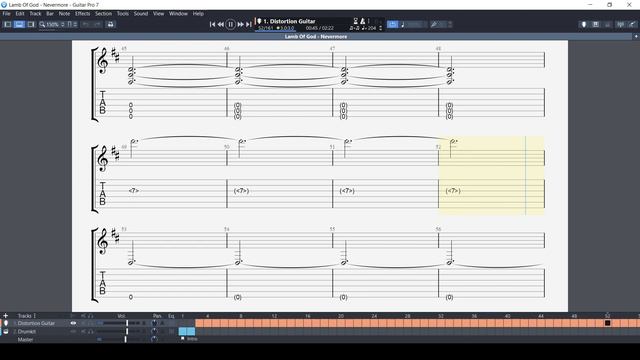Click the Distortion Guitar track name in the header

pos(289,21)
